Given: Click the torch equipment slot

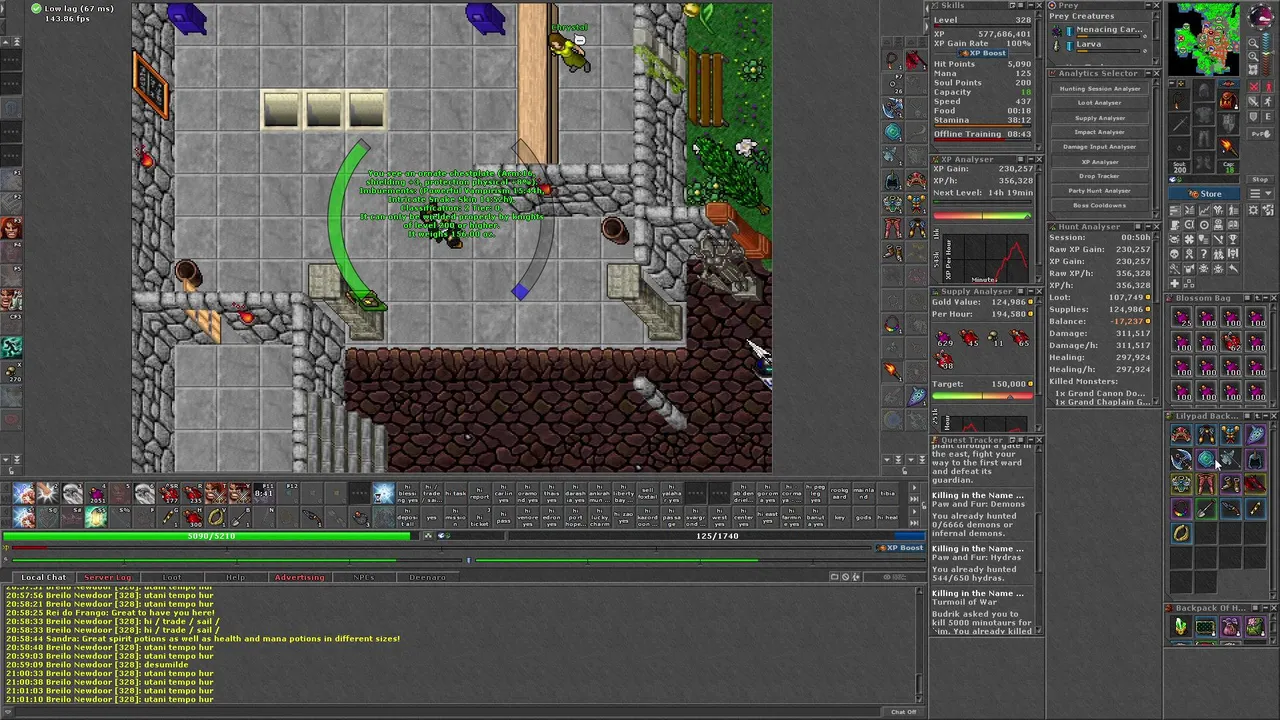Looking at the screenshot, I should click(1228, 146).
